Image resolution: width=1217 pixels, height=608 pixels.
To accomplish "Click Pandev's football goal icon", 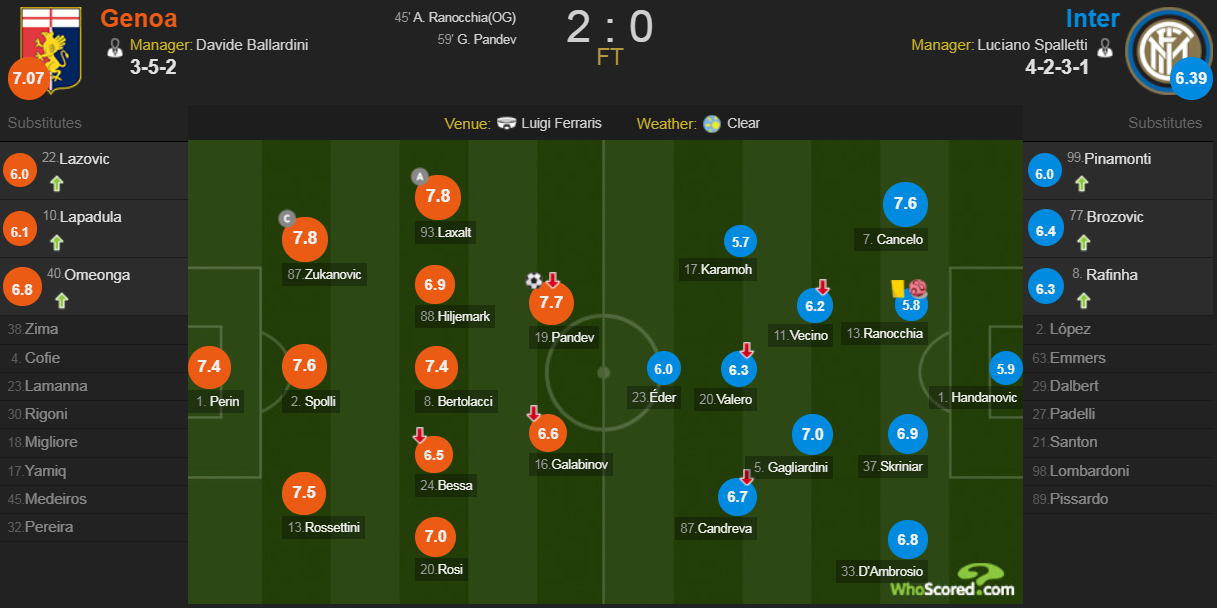I will [535, 280].
